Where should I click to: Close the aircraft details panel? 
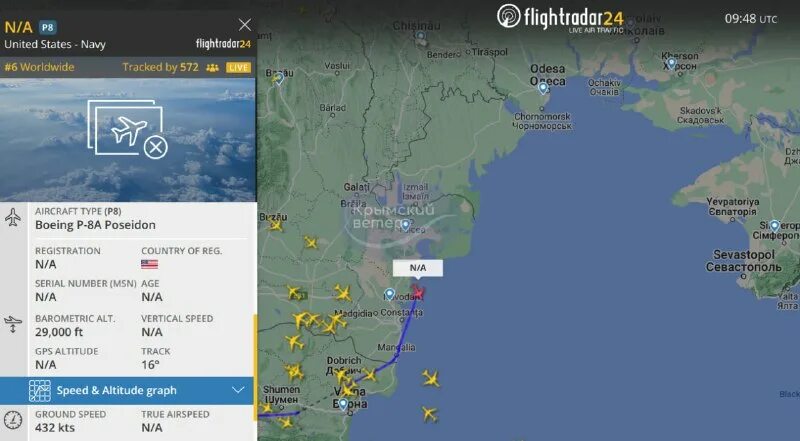[x=245, y=24]
